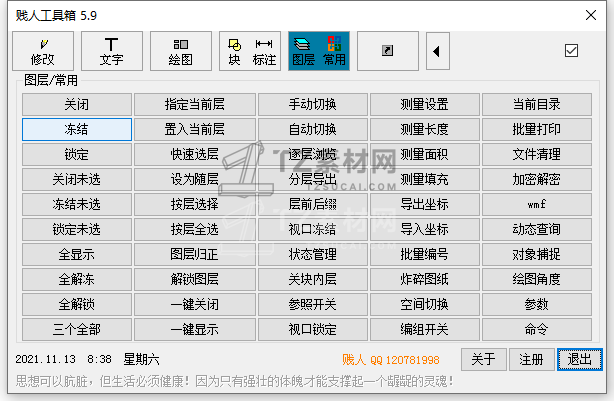Click 一键关闭 button
The width and height of the screenshot is (614, 401).
pos(195,305)
